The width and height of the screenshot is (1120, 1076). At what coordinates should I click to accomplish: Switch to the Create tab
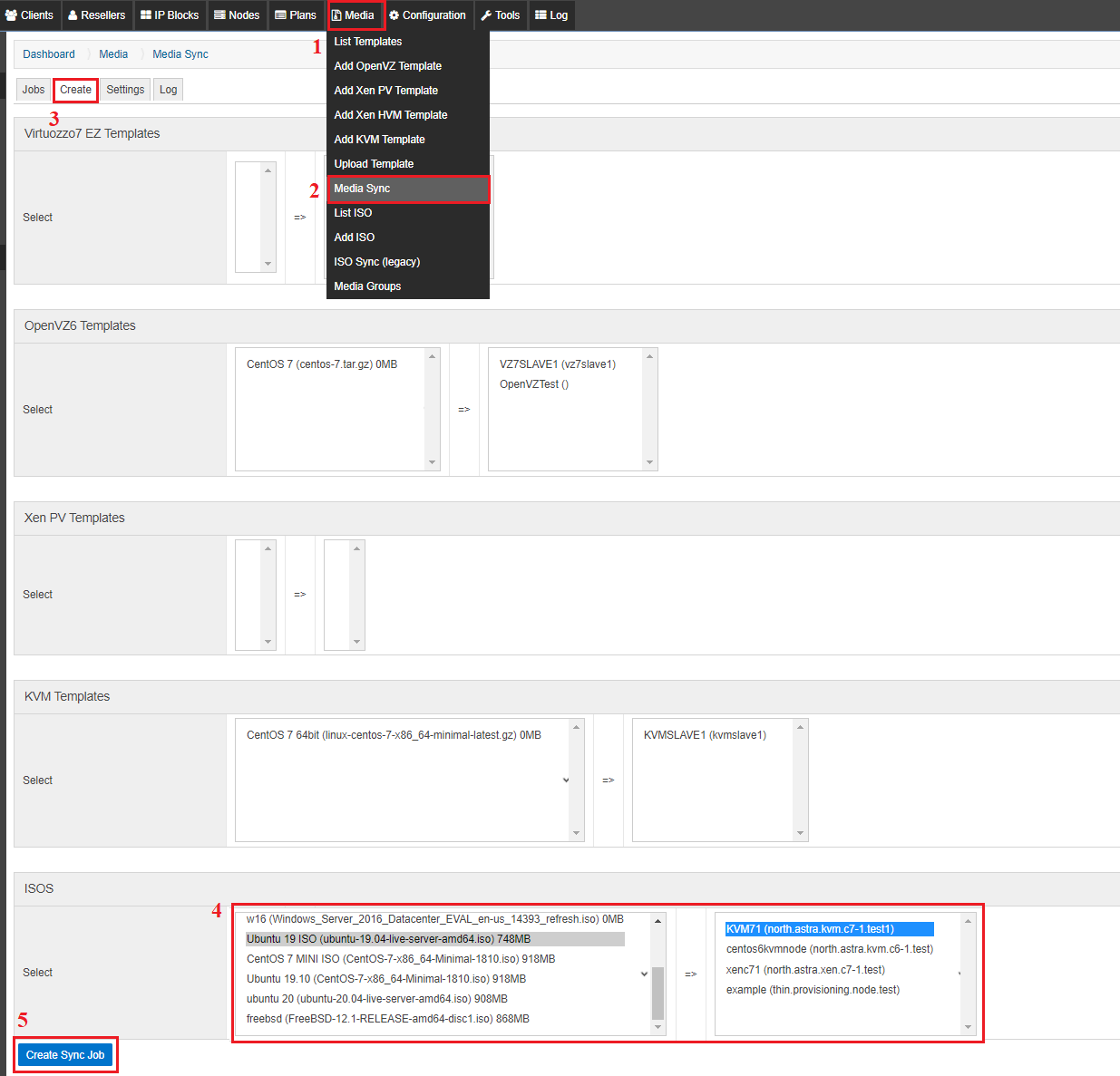[x=75, y=90]
